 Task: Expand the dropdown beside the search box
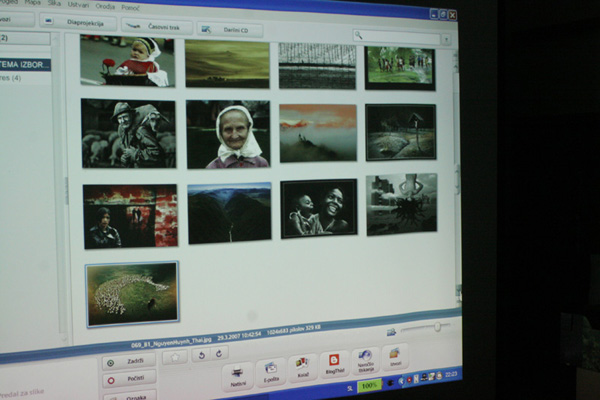click(x=445, y=39)
